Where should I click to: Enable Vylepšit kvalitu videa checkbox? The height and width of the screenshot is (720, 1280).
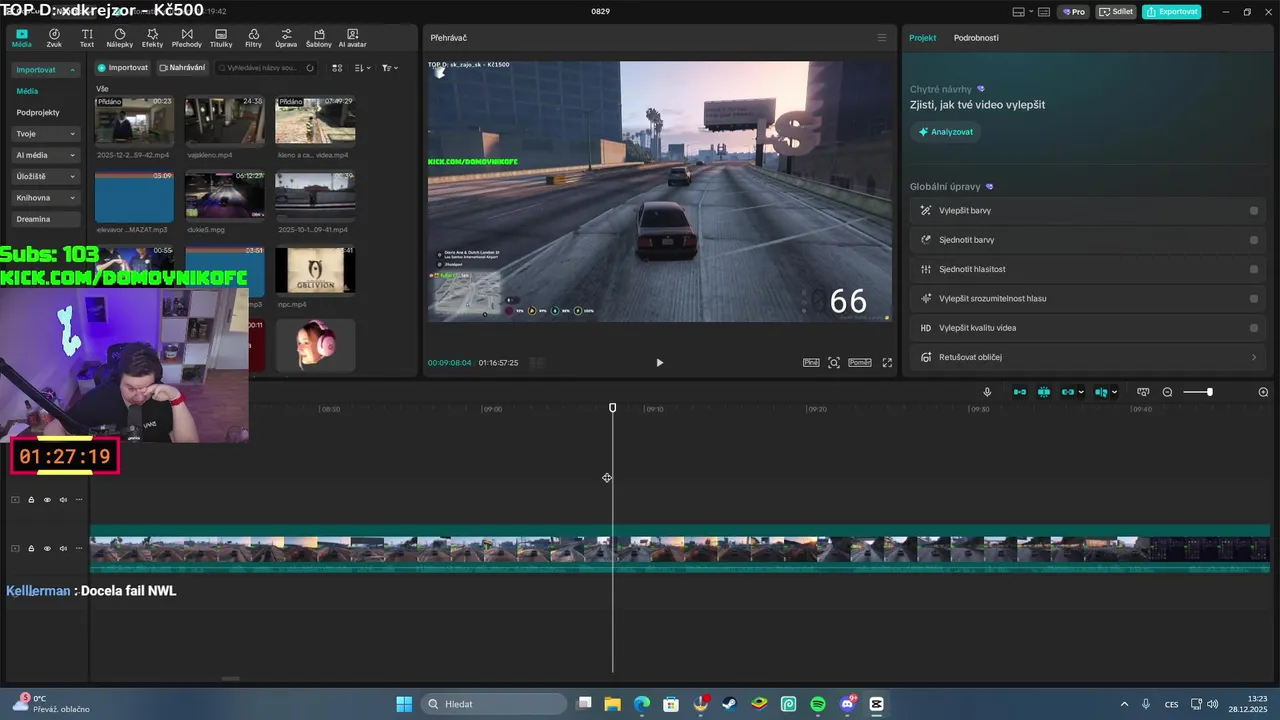point(1254,328)
